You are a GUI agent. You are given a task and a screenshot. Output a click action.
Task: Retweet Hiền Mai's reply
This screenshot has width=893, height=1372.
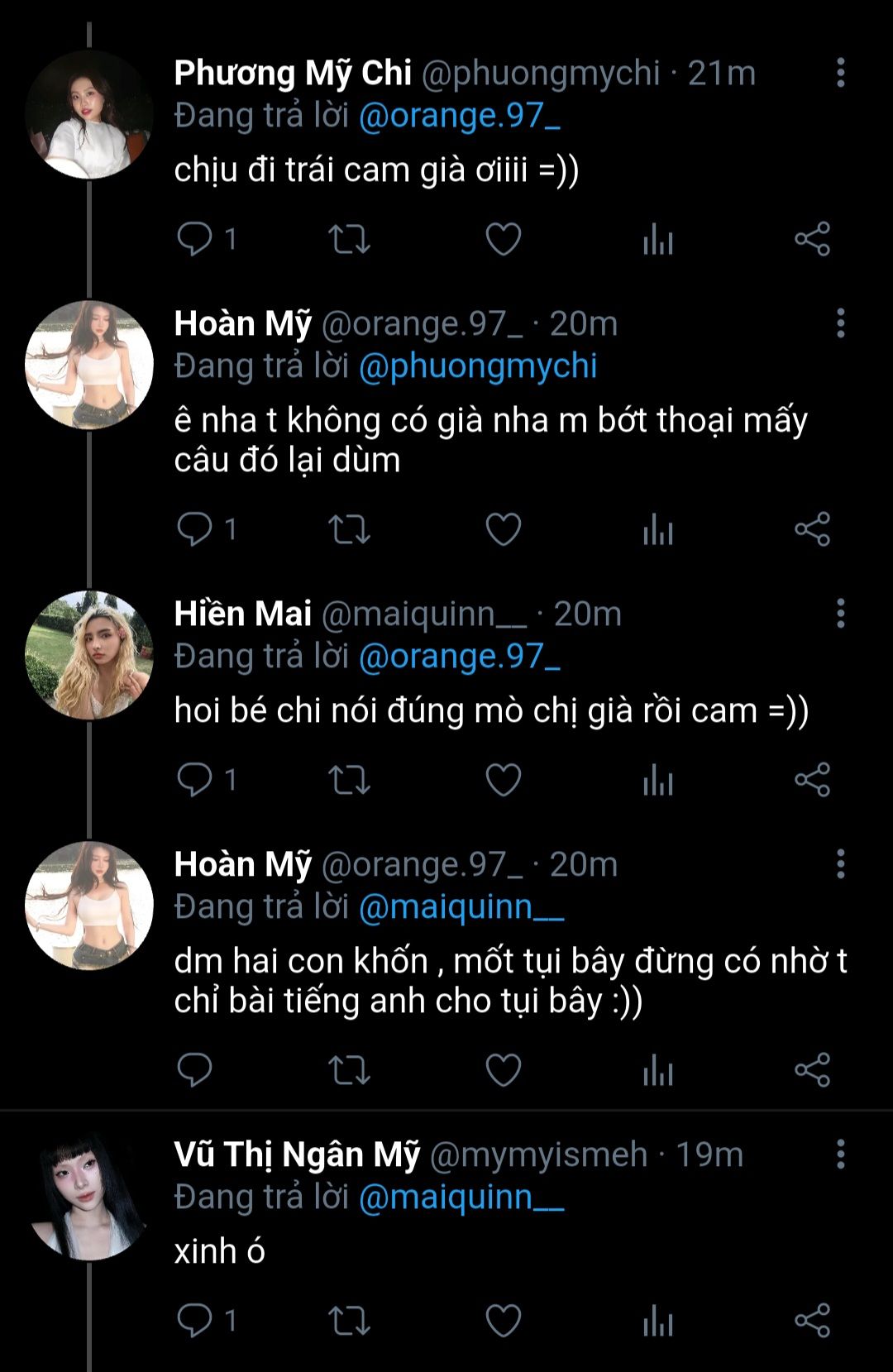pyautogui.click(x=349, y=780)
